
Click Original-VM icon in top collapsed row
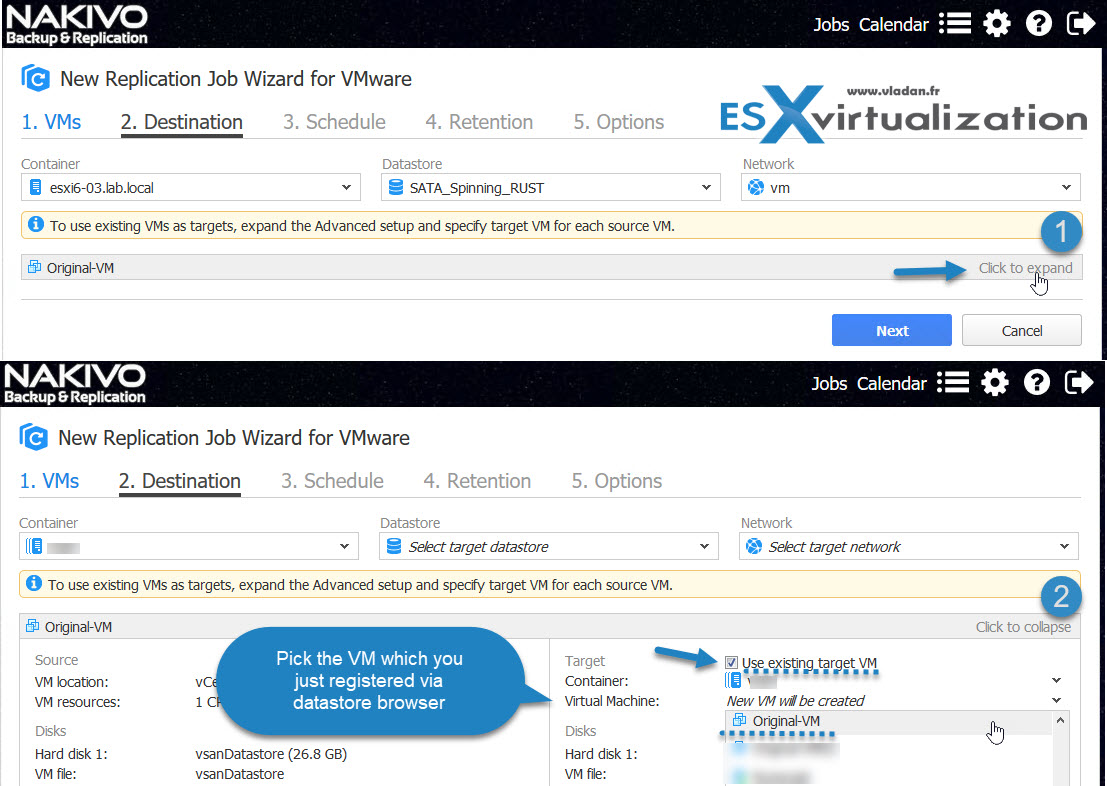point(34,267)
